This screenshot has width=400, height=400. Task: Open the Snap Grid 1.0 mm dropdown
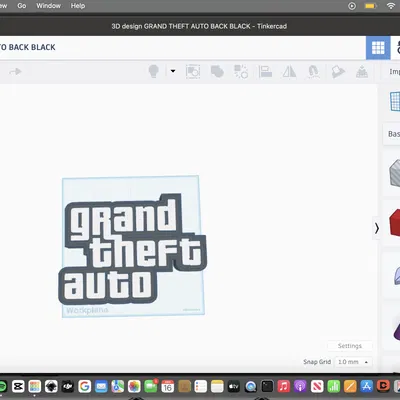click(x=353, y=362)
